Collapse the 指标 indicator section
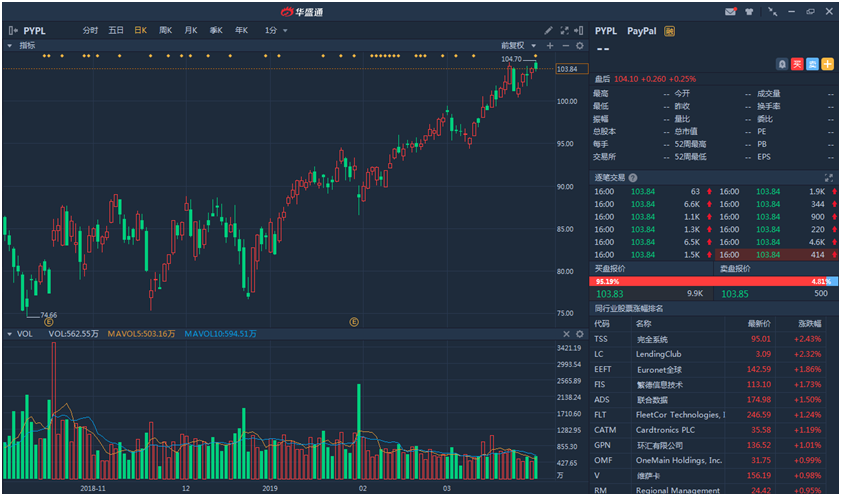Screen dimensions: 841x496 pos(10,46)
